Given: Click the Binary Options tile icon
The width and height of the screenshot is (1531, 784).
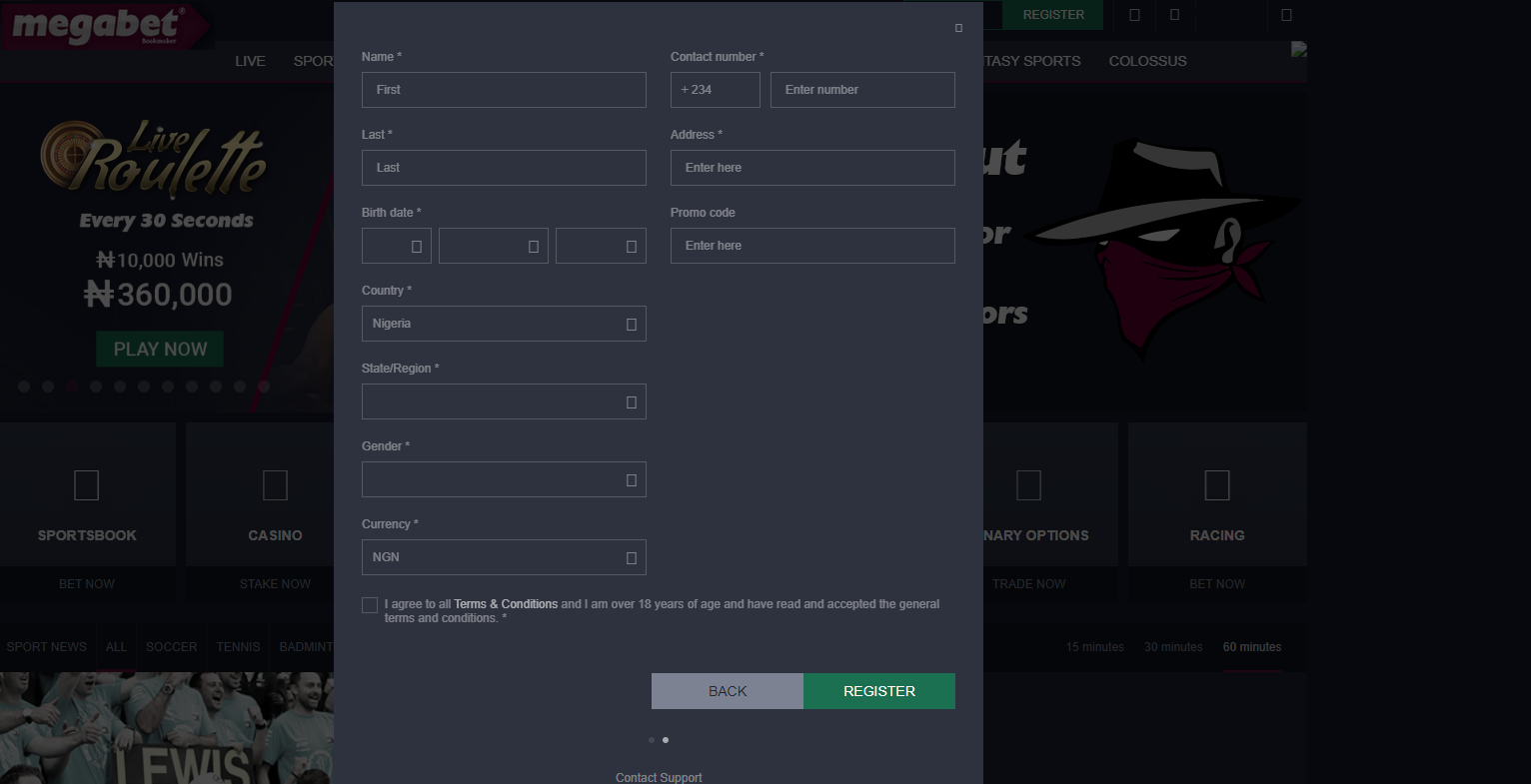Looking at the screenshot, I should click(x=1028, y=485).
